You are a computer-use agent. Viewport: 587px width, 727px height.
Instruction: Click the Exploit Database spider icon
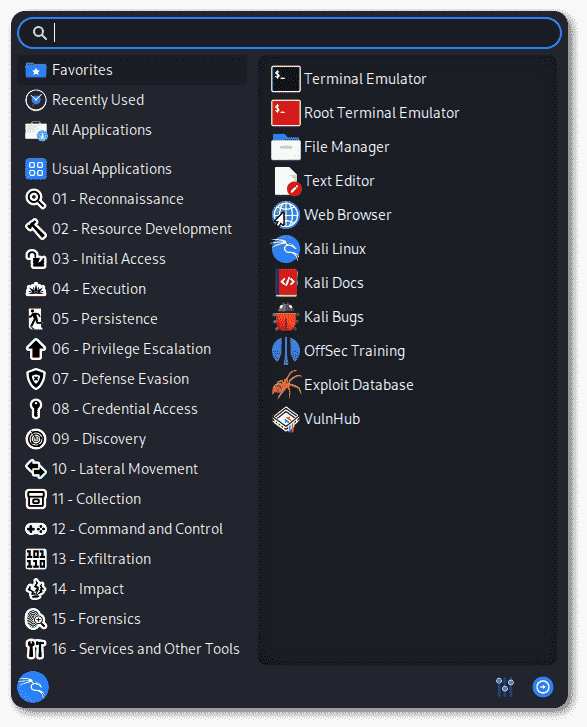click(286, 385)
